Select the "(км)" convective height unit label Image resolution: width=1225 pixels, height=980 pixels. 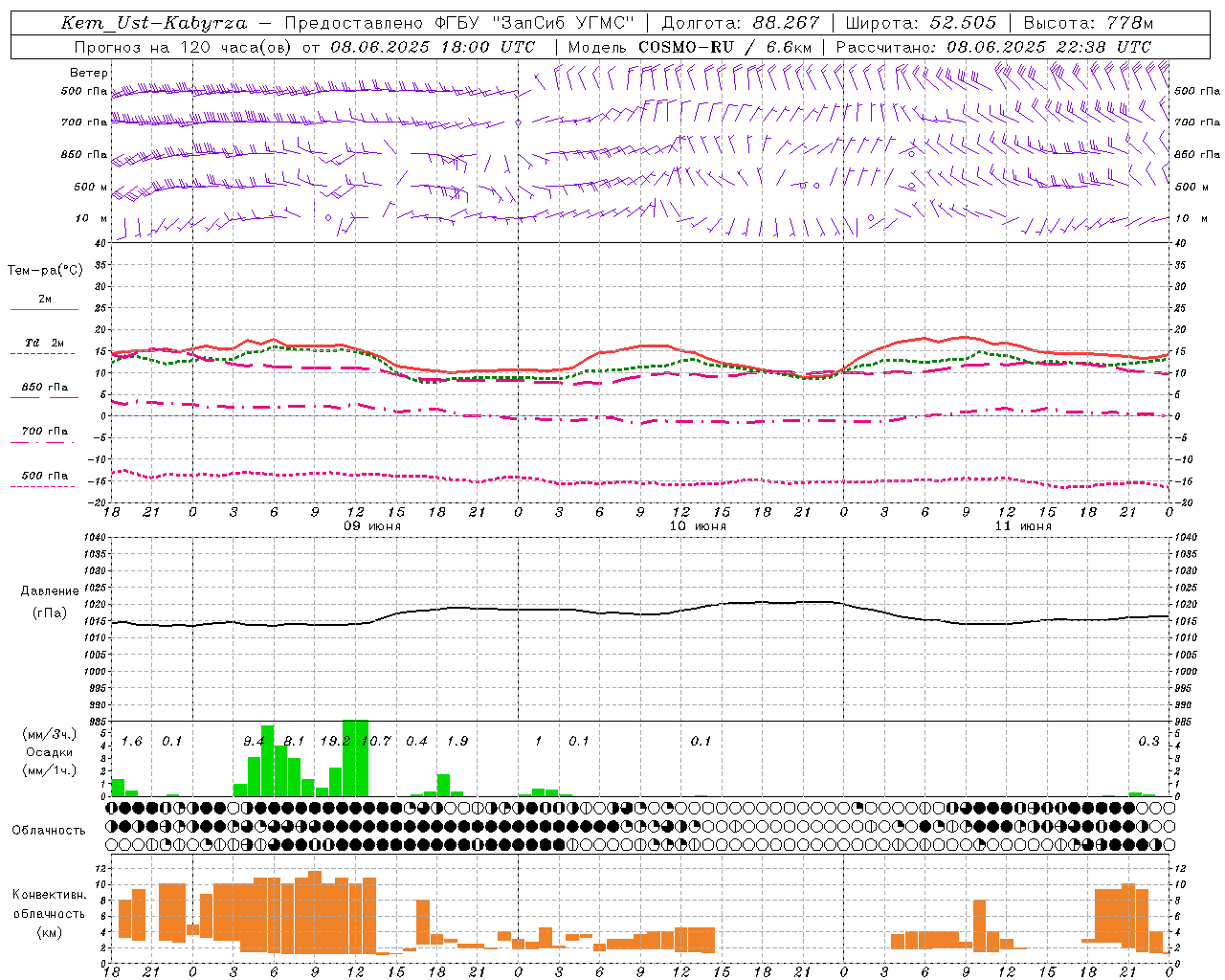pos(51,932)
